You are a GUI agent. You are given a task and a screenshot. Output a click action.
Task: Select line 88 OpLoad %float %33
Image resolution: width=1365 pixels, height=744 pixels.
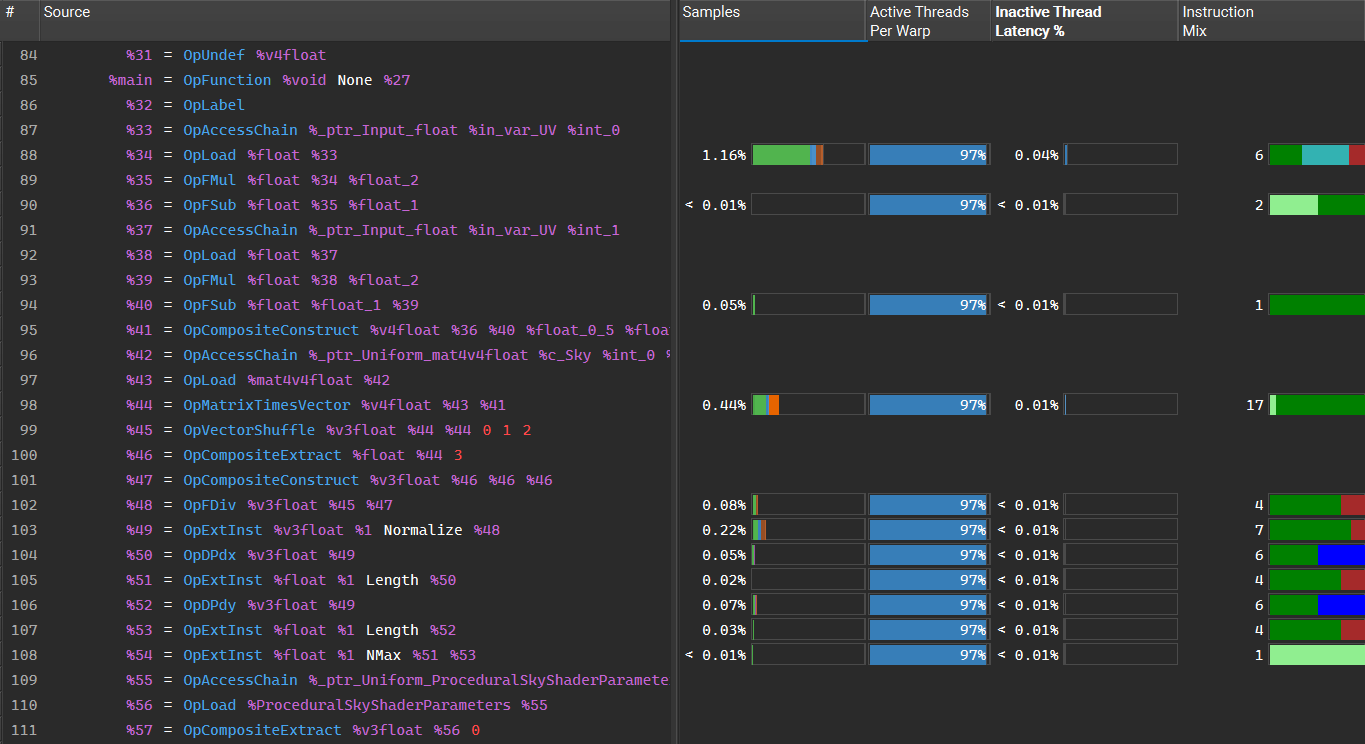pyautogui.click(x=335, y=155)
